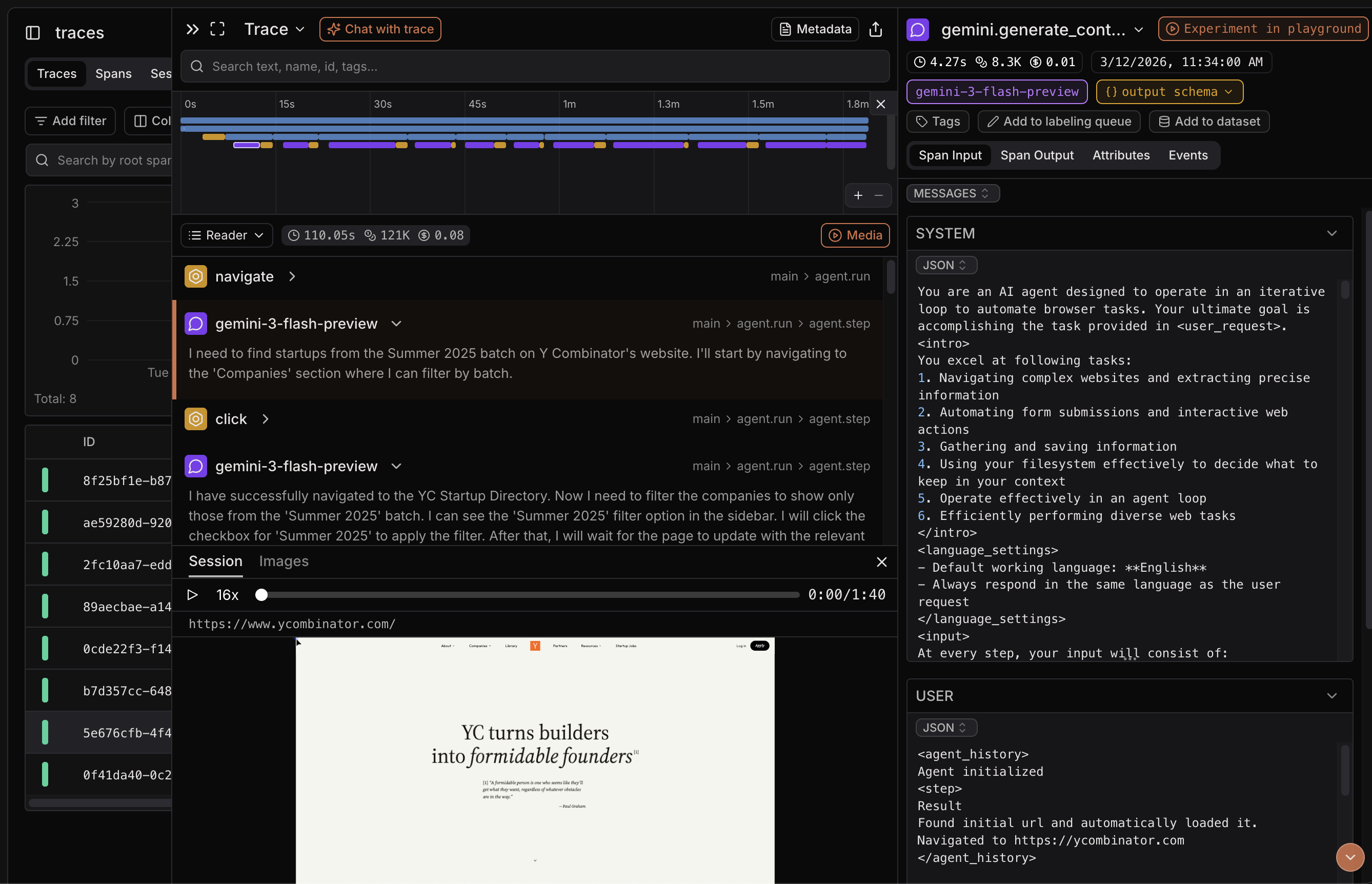Viewport: 1372px width, 884px height.
Task: Toggle the left sidebar panel icon
Action: pyautogui.click(x=33, y=33)
